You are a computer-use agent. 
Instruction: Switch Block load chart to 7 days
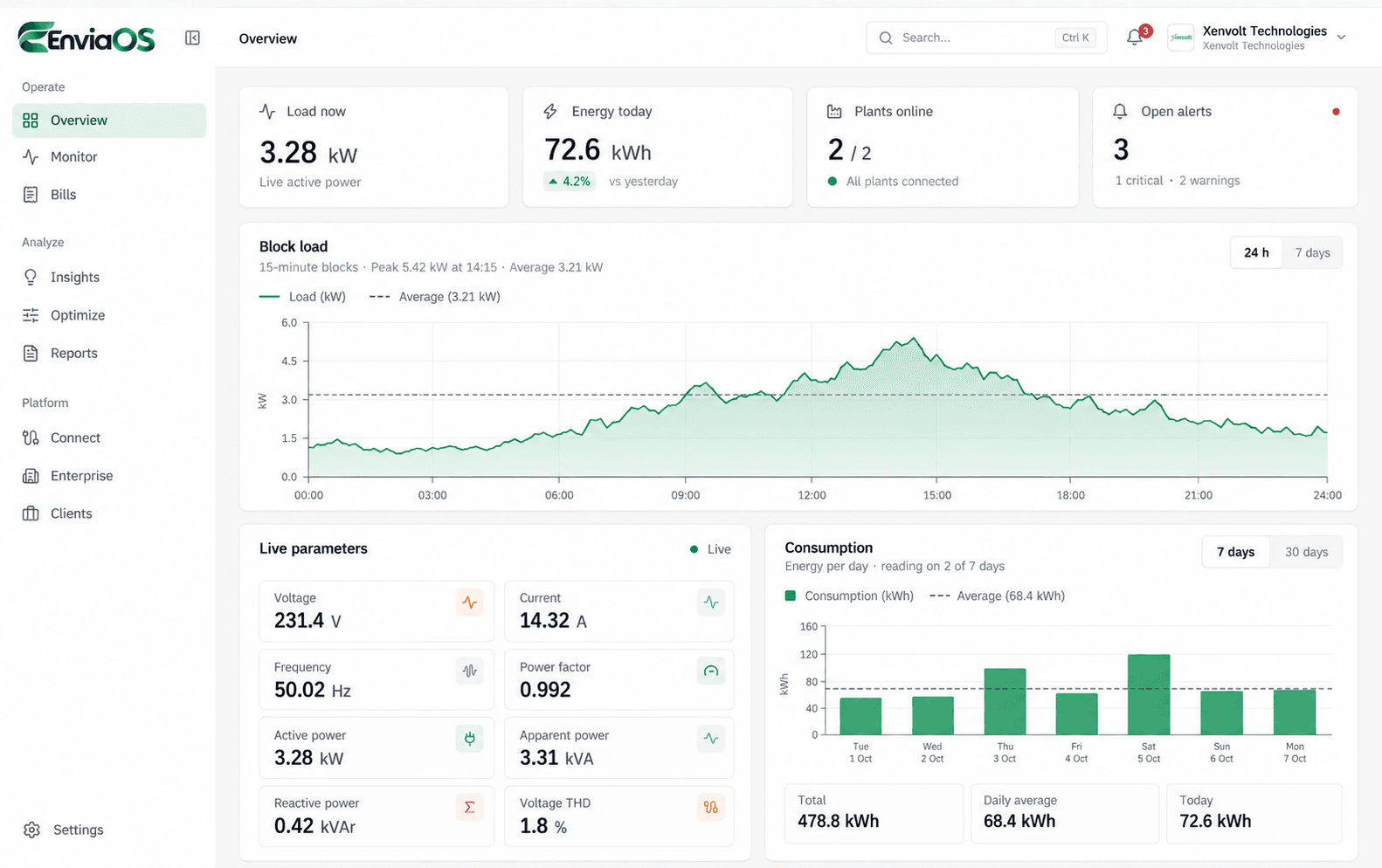1312,252
